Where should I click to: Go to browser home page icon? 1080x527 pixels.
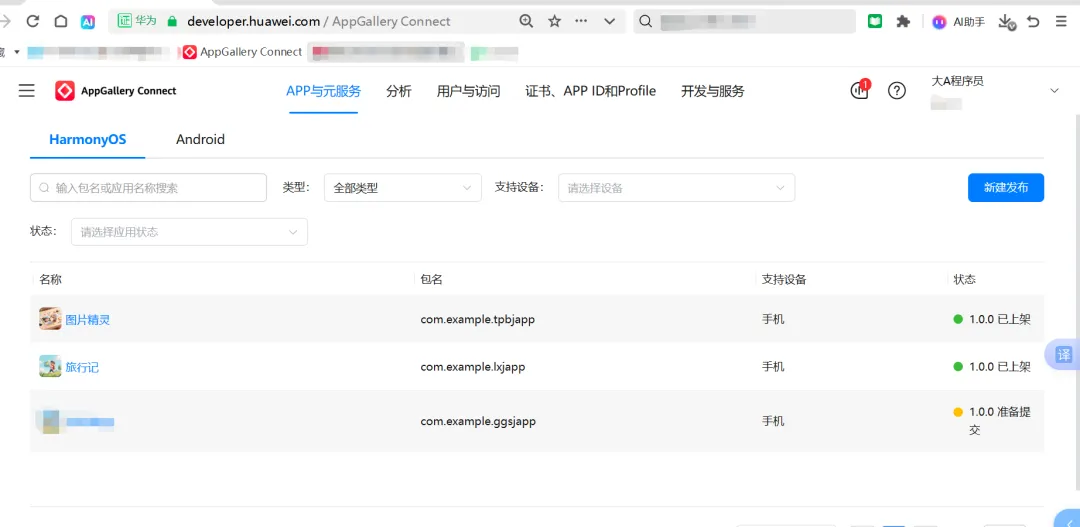[x=61, y=21]
